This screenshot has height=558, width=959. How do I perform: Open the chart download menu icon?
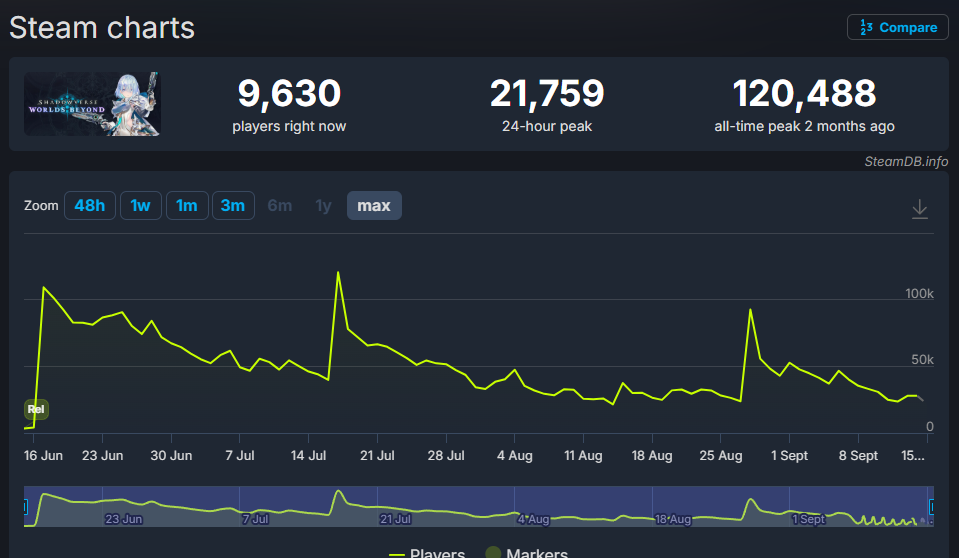tap(919, 209)
